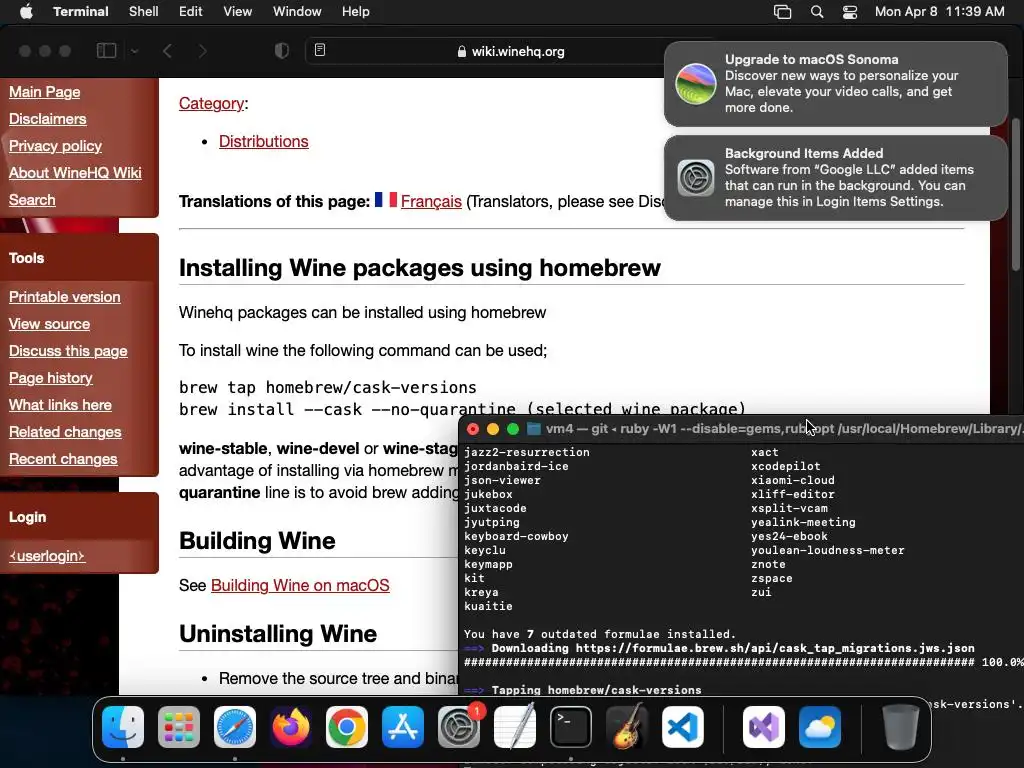The width and height of the screenshot is (1024, 768).
Task: Open the Trash in the Dock
Action: pos(901,727)
